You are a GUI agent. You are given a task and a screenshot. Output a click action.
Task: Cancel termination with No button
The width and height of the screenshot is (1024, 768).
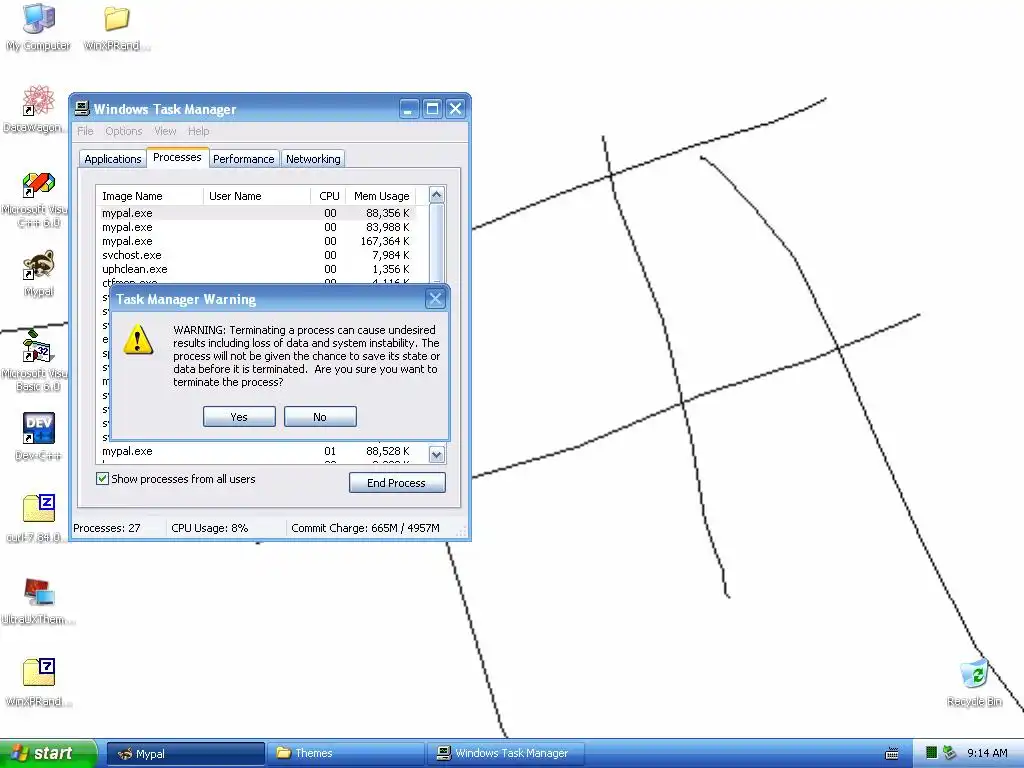pyautogui.click(x=320, y=417)
